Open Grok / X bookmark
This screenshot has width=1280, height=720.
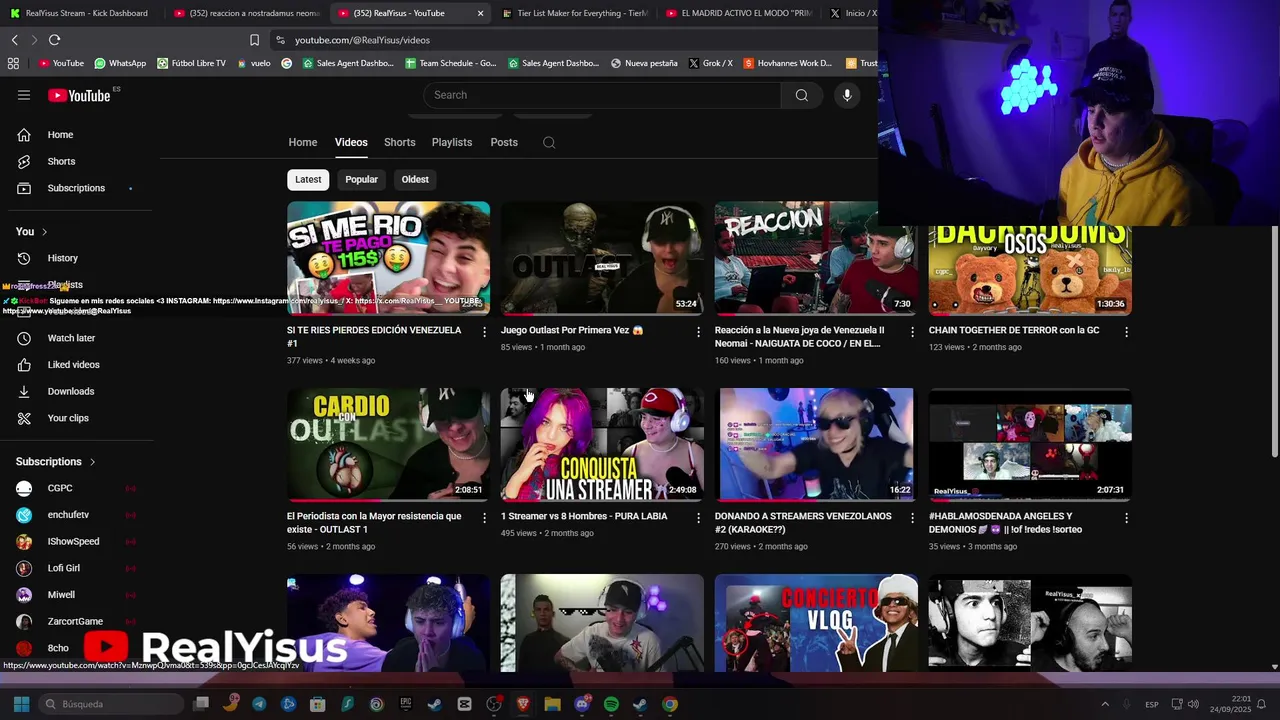click(710, 63)
